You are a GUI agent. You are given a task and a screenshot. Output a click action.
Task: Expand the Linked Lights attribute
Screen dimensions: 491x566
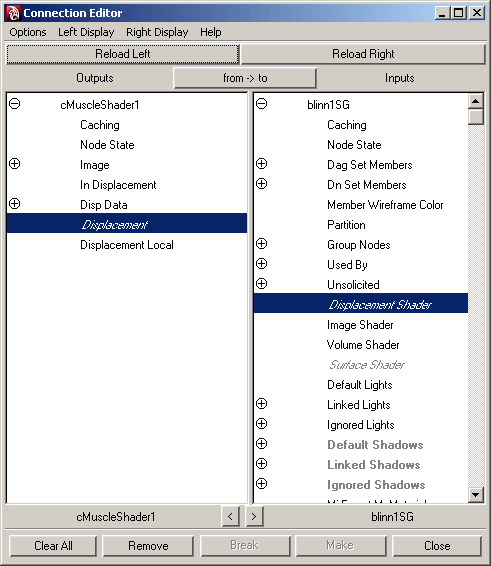point(262,404)
